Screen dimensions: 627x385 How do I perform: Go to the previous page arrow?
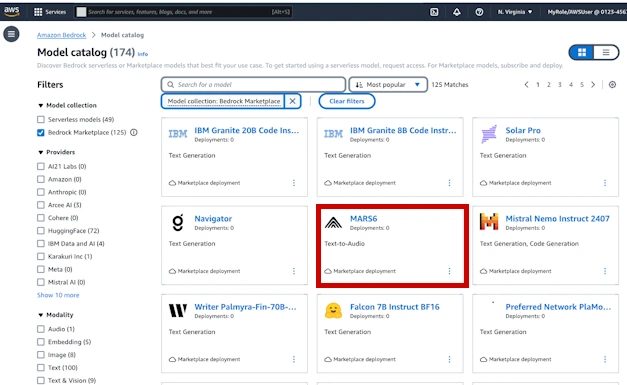pyautogui.click(x=526, y=84)
